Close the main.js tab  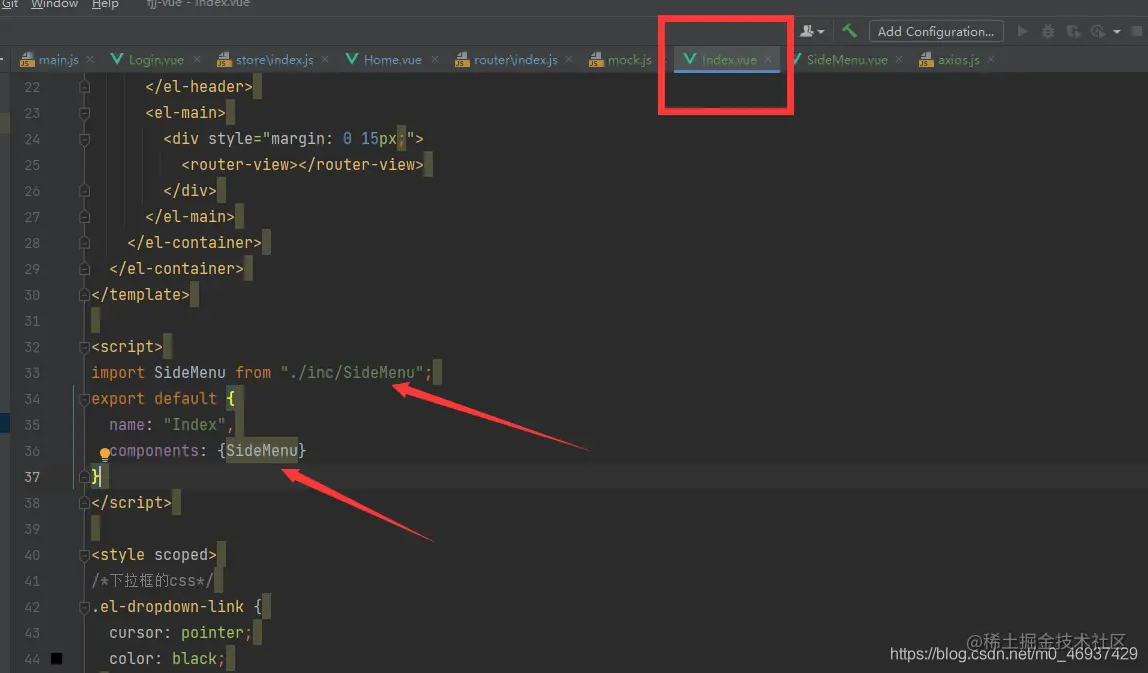coord(90,60)
